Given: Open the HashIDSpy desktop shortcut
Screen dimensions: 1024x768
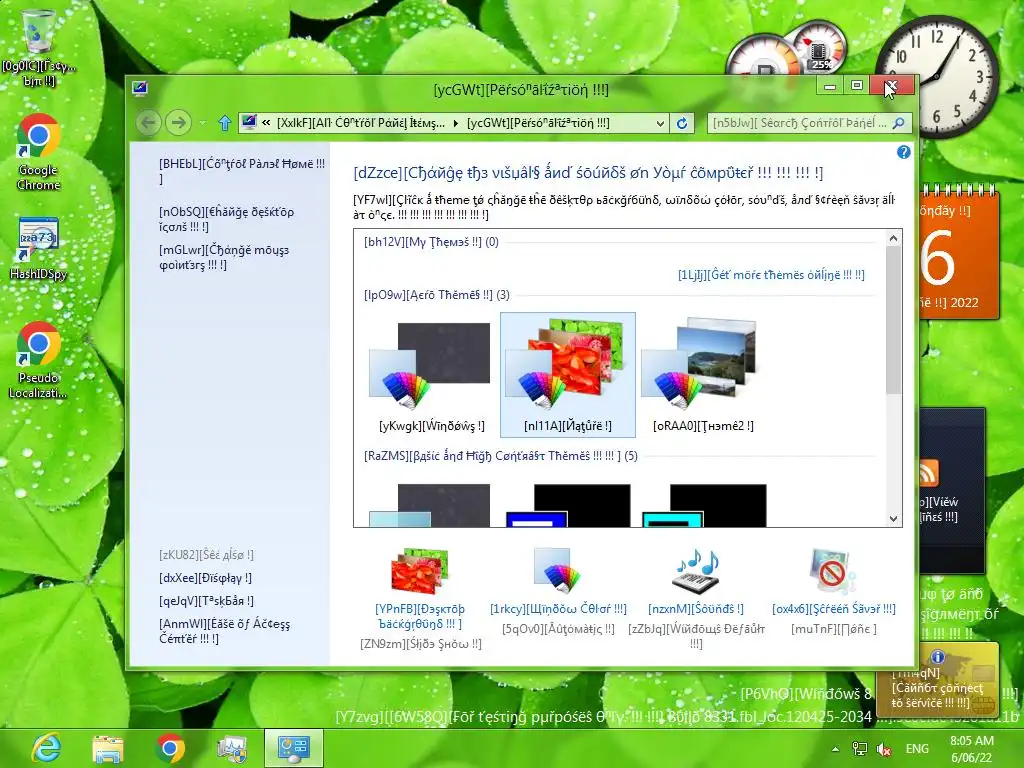Looking at the screenshot, I should click(39, 249).
